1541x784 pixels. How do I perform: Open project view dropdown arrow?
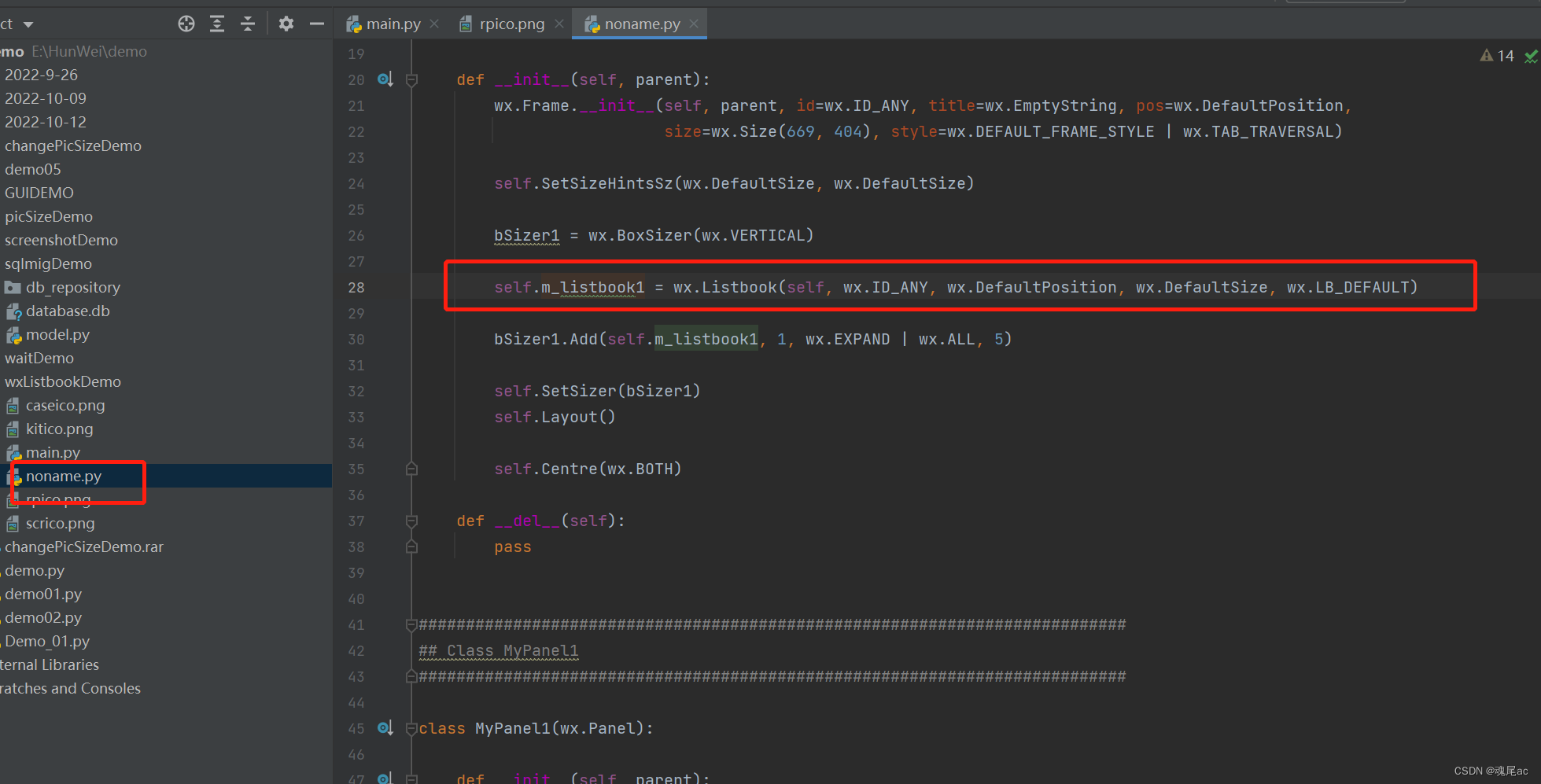[x=28, y=24]
